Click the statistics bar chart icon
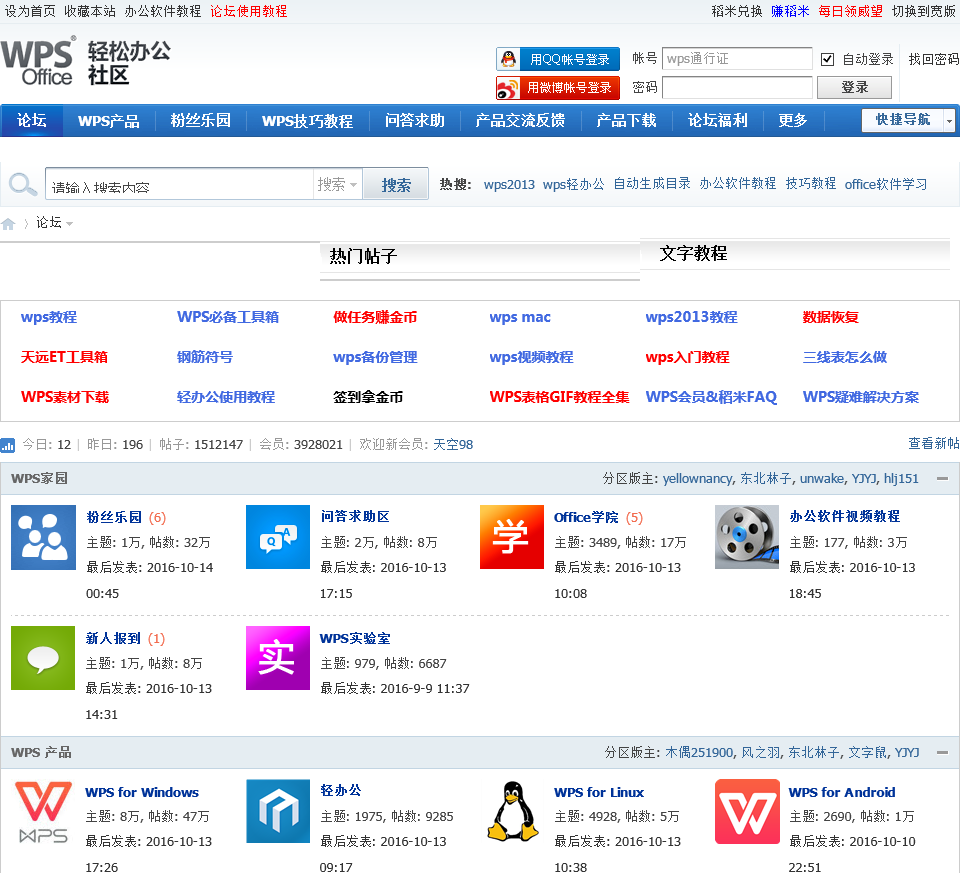Viewport: 960px width, 873px height. coord(7,445)
